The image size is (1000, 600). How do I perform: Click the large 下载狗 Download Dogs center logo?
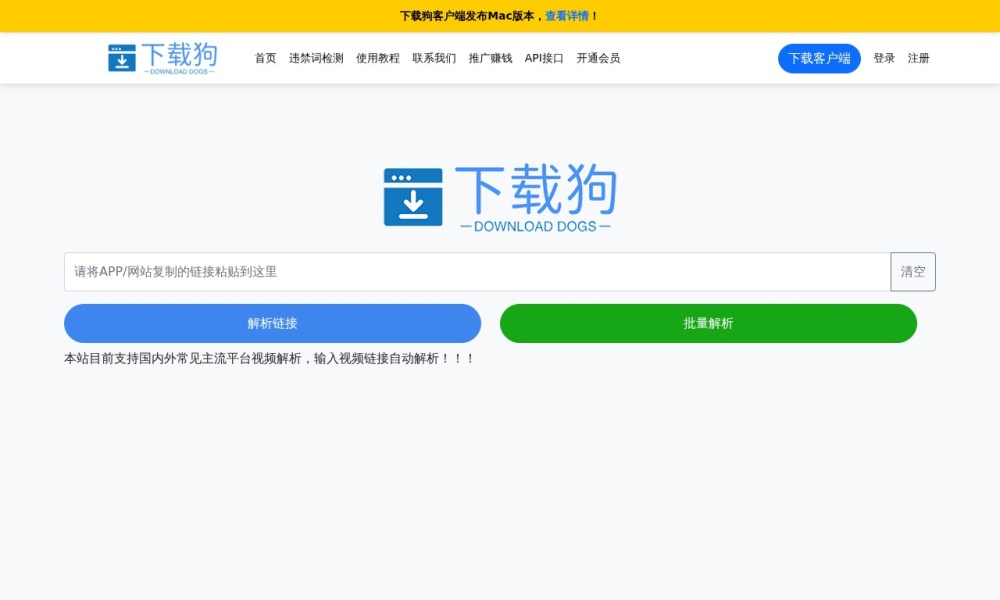(x=500, y=198)
